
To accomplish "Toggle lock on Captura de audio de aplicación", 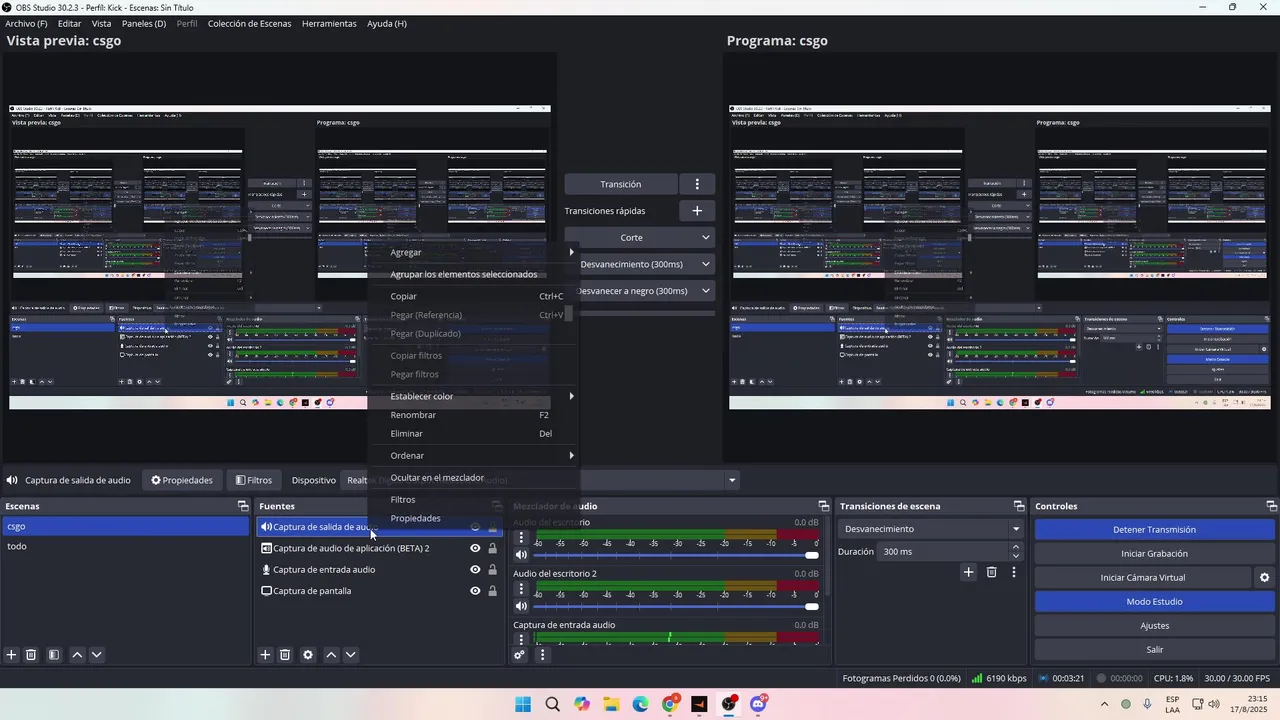I will click(x=492, y=548).
